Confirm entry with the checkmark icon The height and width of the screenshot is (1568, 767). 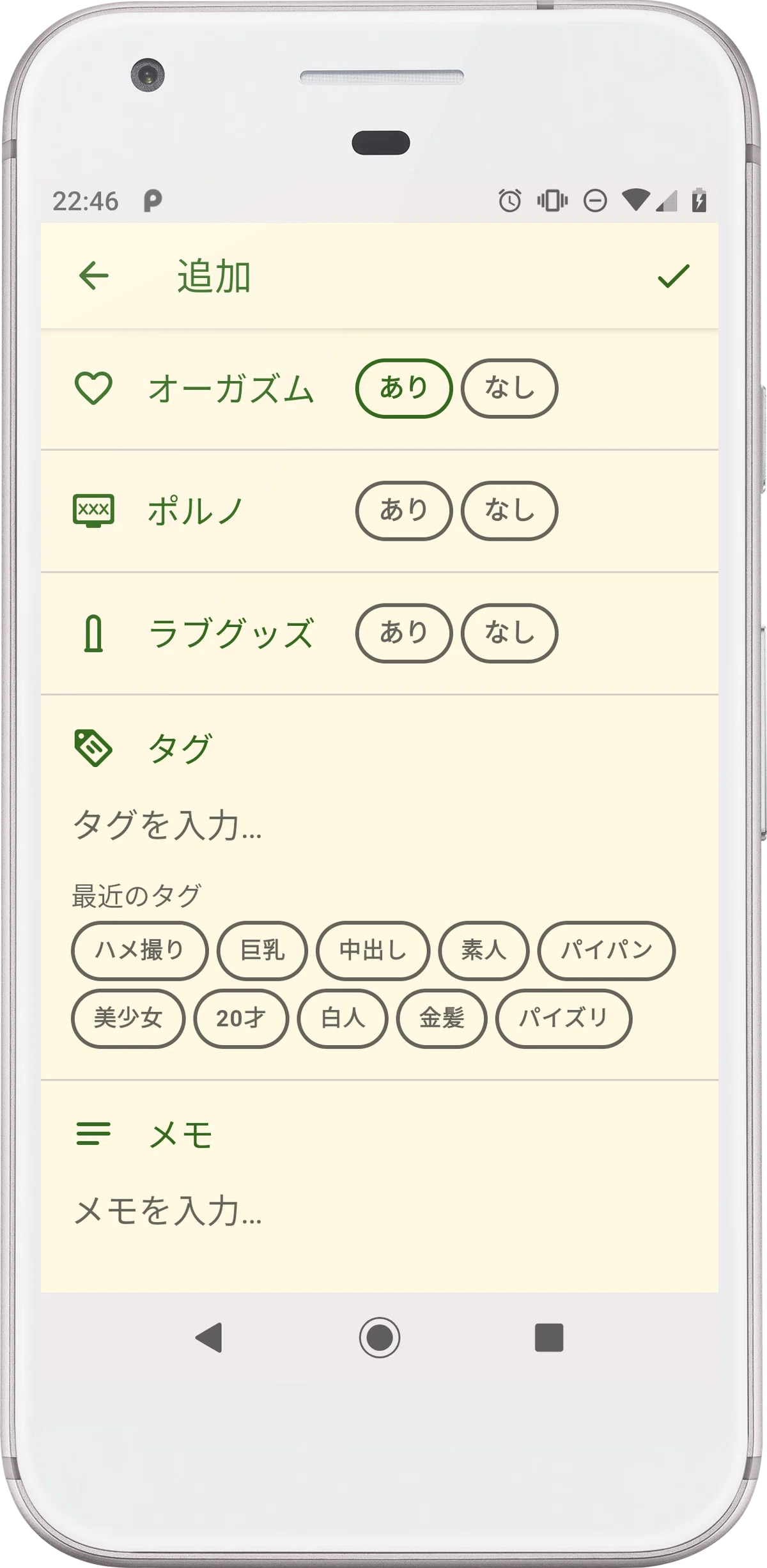point(674,276)
